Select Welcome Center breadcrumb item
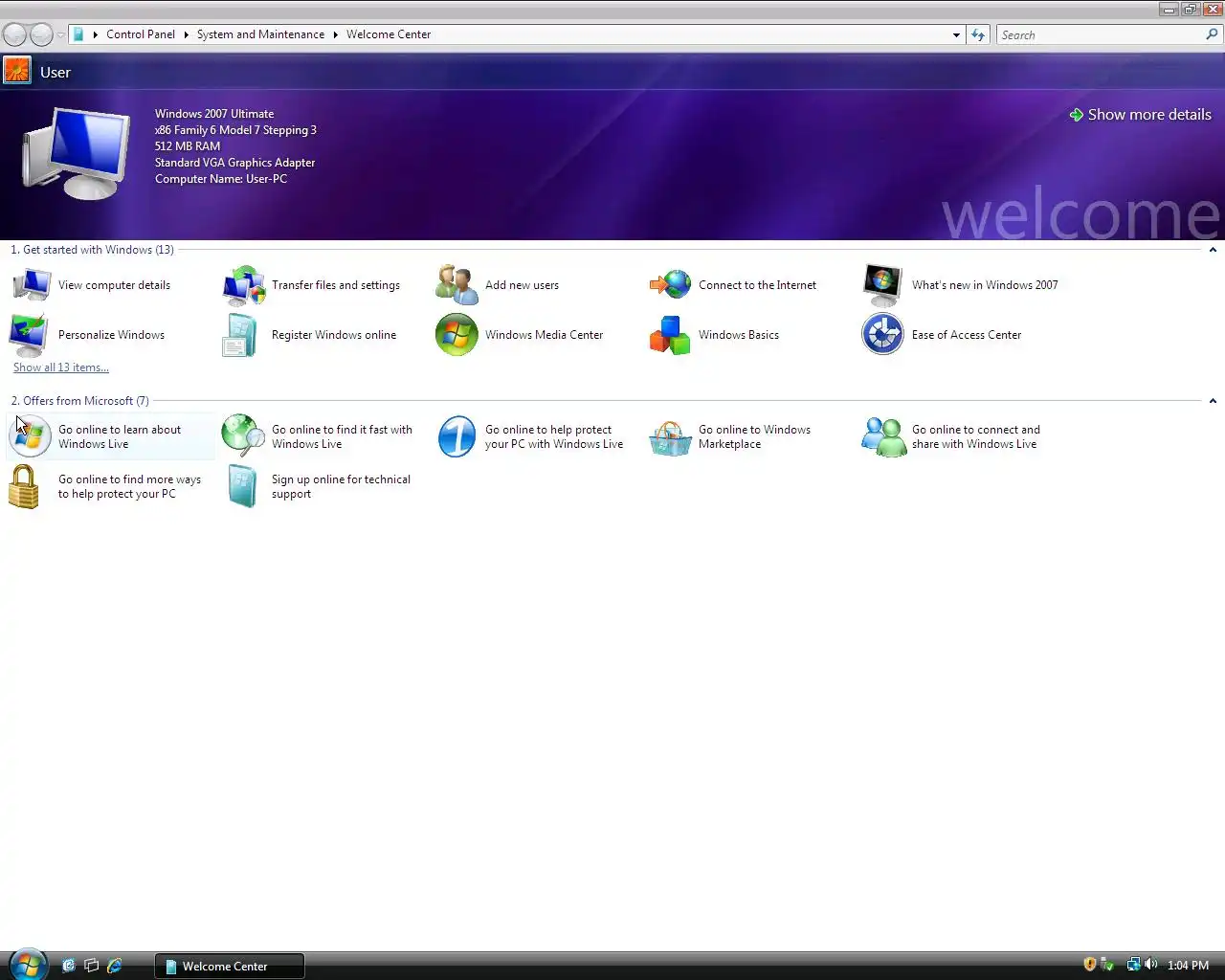 click(x=389, y=34)
